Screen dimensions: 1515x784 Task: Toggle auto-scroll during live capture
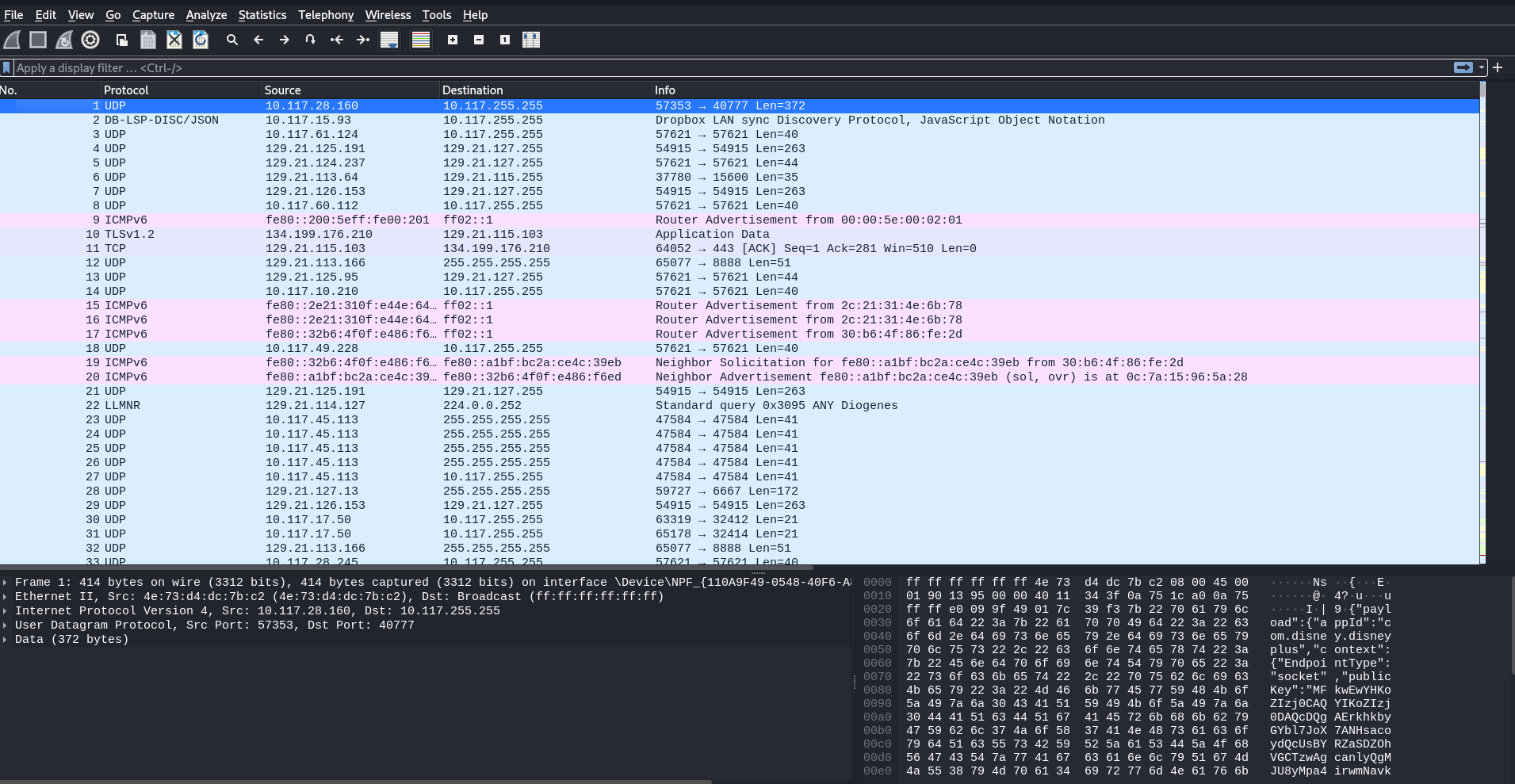click(389, 40)
